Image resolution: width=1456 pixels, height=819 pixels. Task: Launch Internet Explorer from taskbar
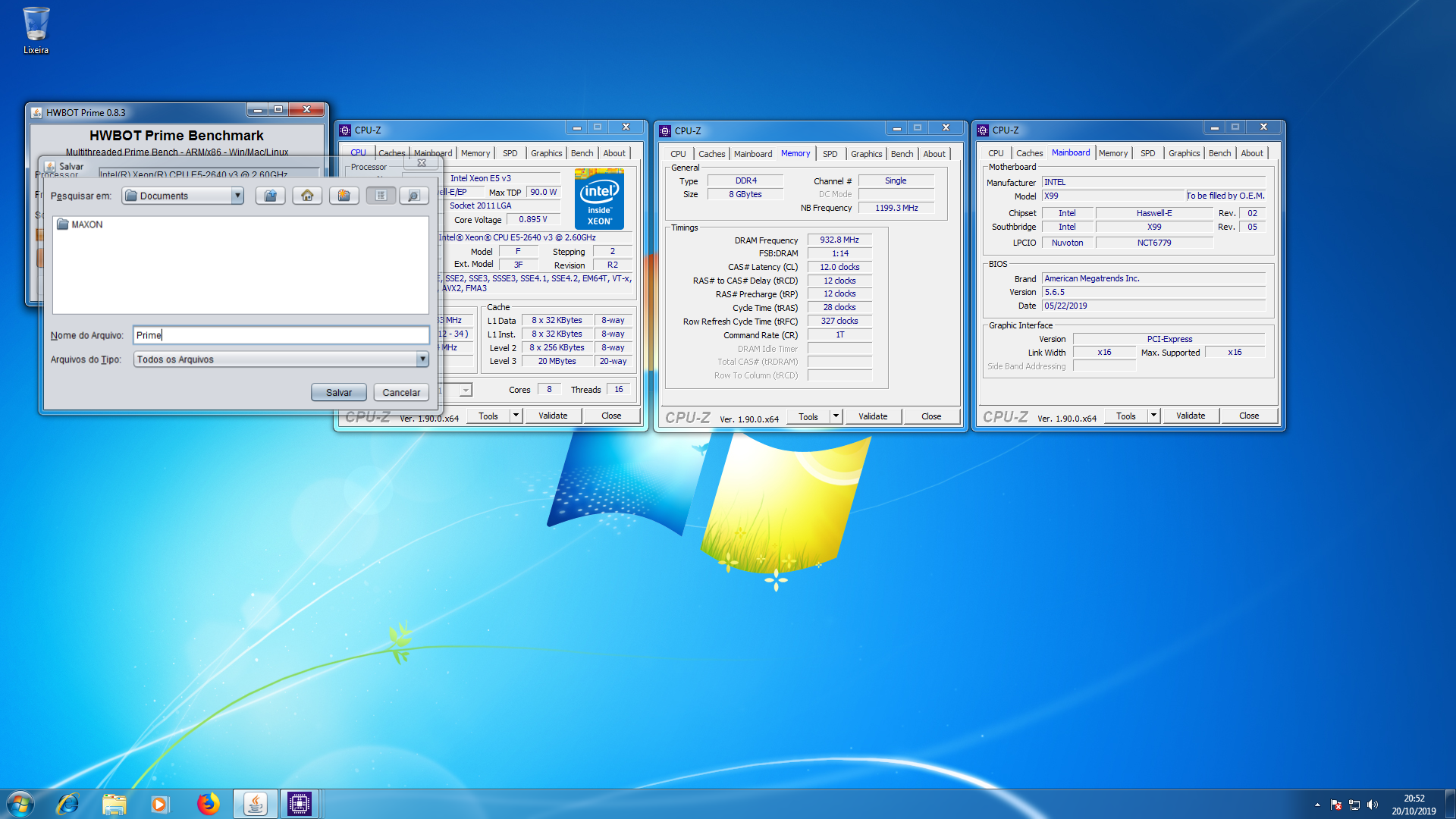(x=67, y=804)
